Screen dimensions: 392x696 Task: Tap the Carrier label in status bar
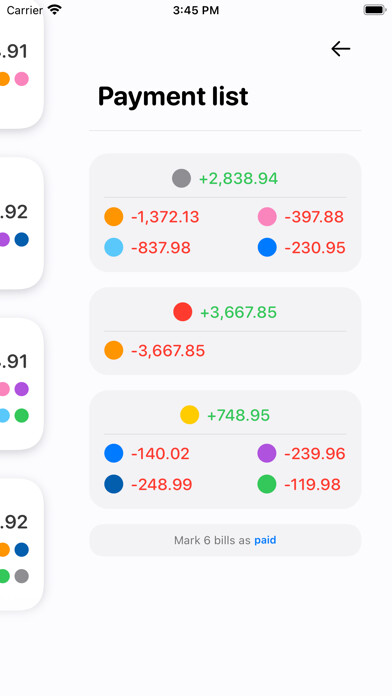(x=24, y=10)
